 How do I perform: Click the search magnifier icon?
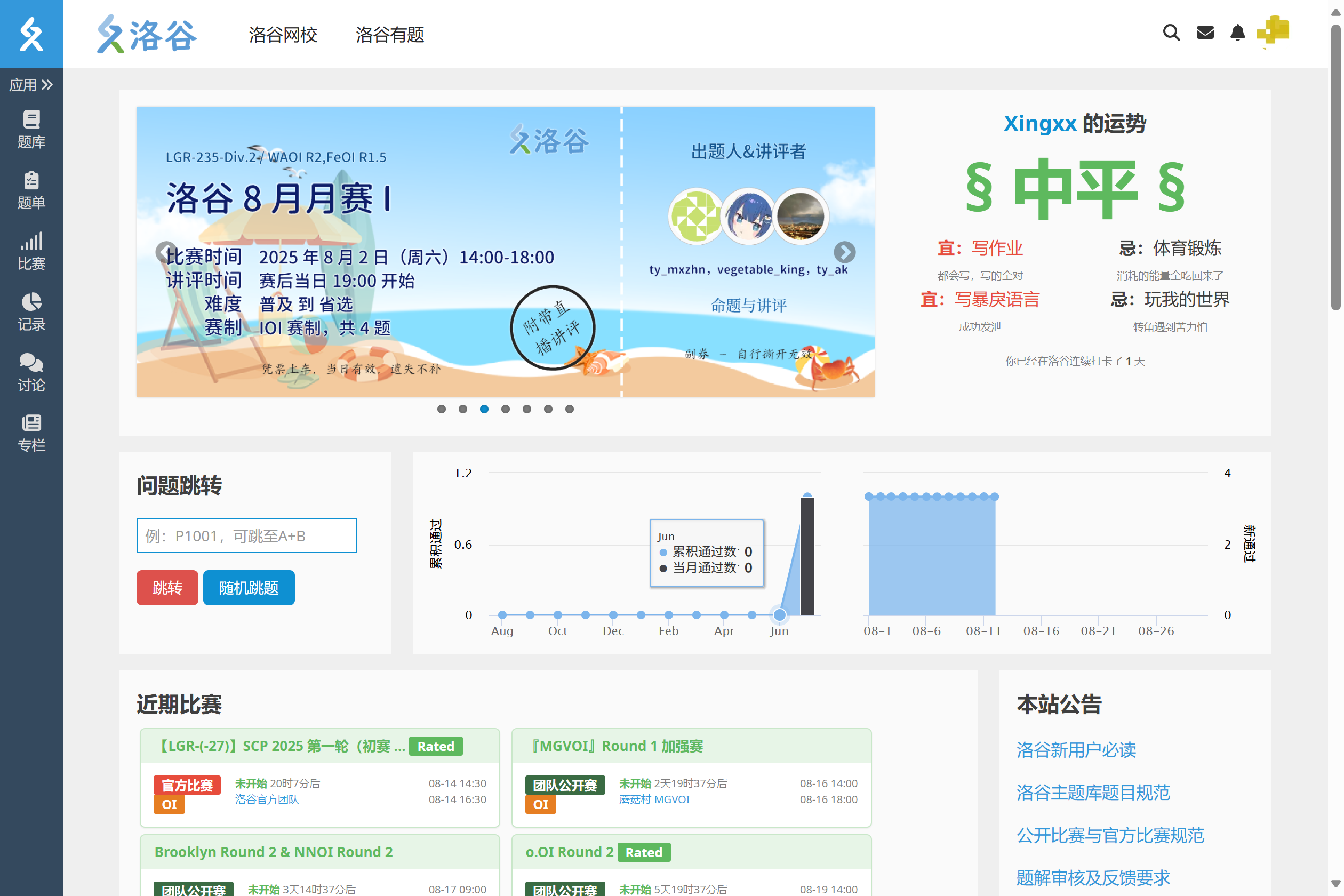[x=1171, y=33]
